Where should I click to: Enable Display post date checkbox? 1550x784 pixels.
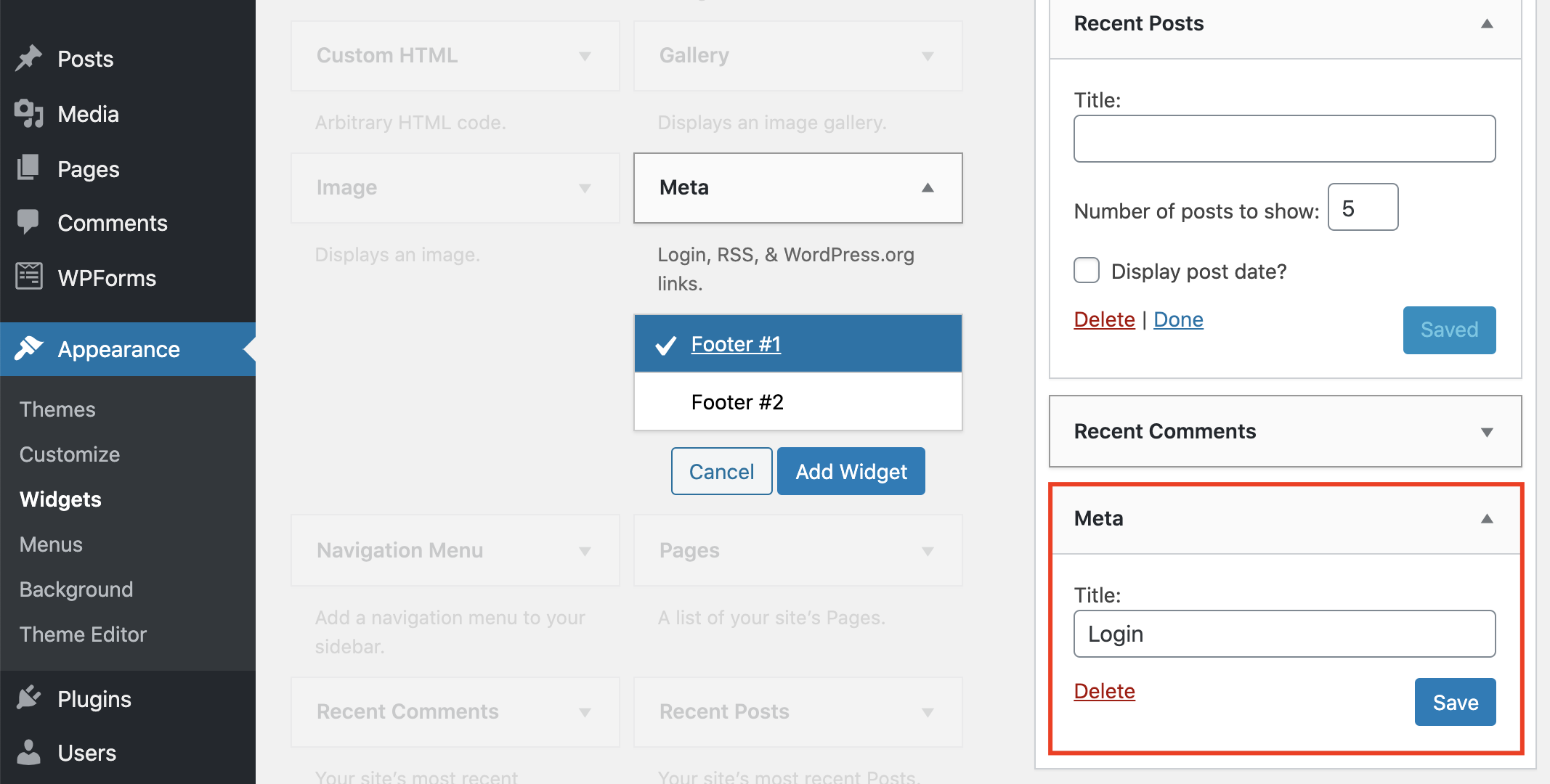click(x=1086, y=271)
